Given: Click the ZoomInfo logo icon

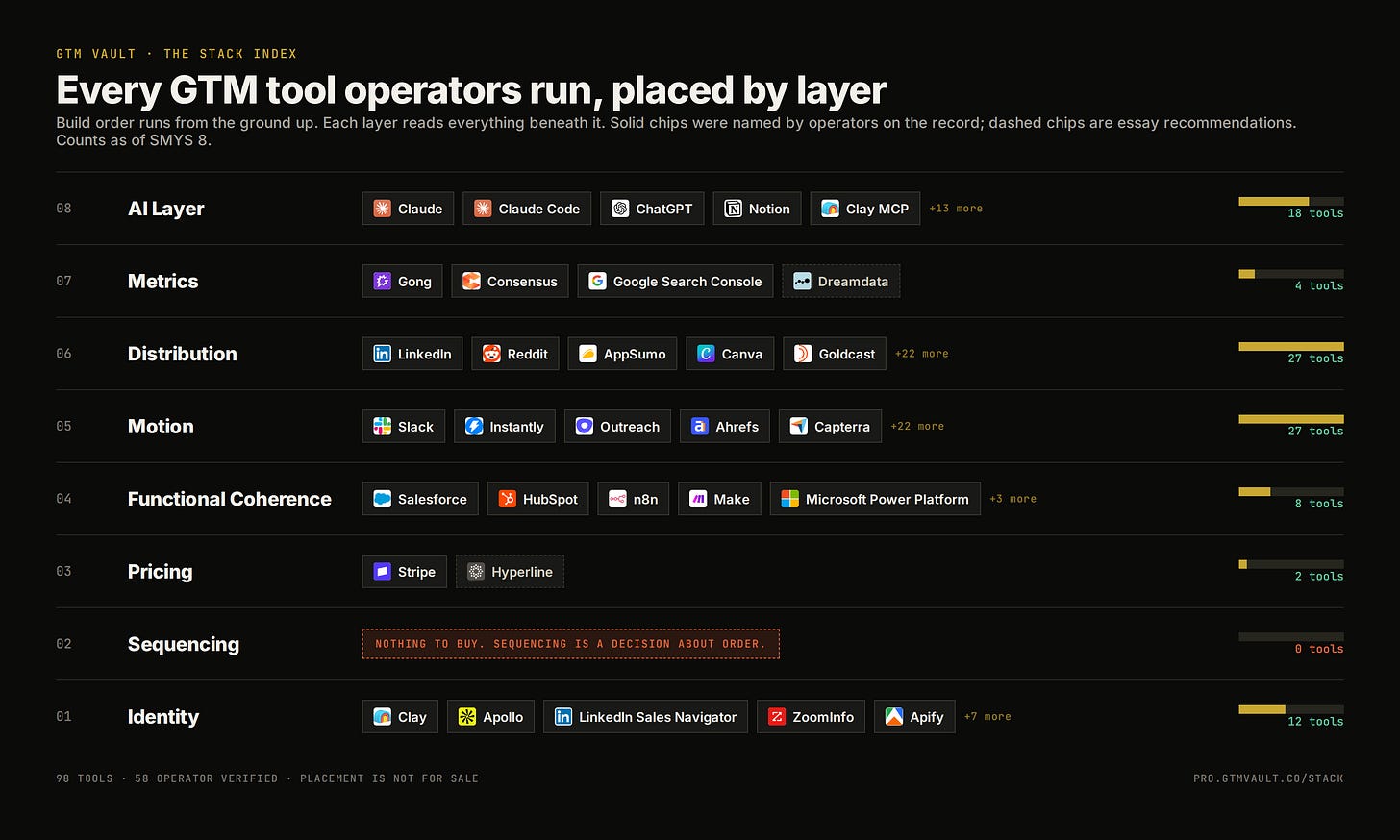Looking at the screenshot, I should point(777,716).
